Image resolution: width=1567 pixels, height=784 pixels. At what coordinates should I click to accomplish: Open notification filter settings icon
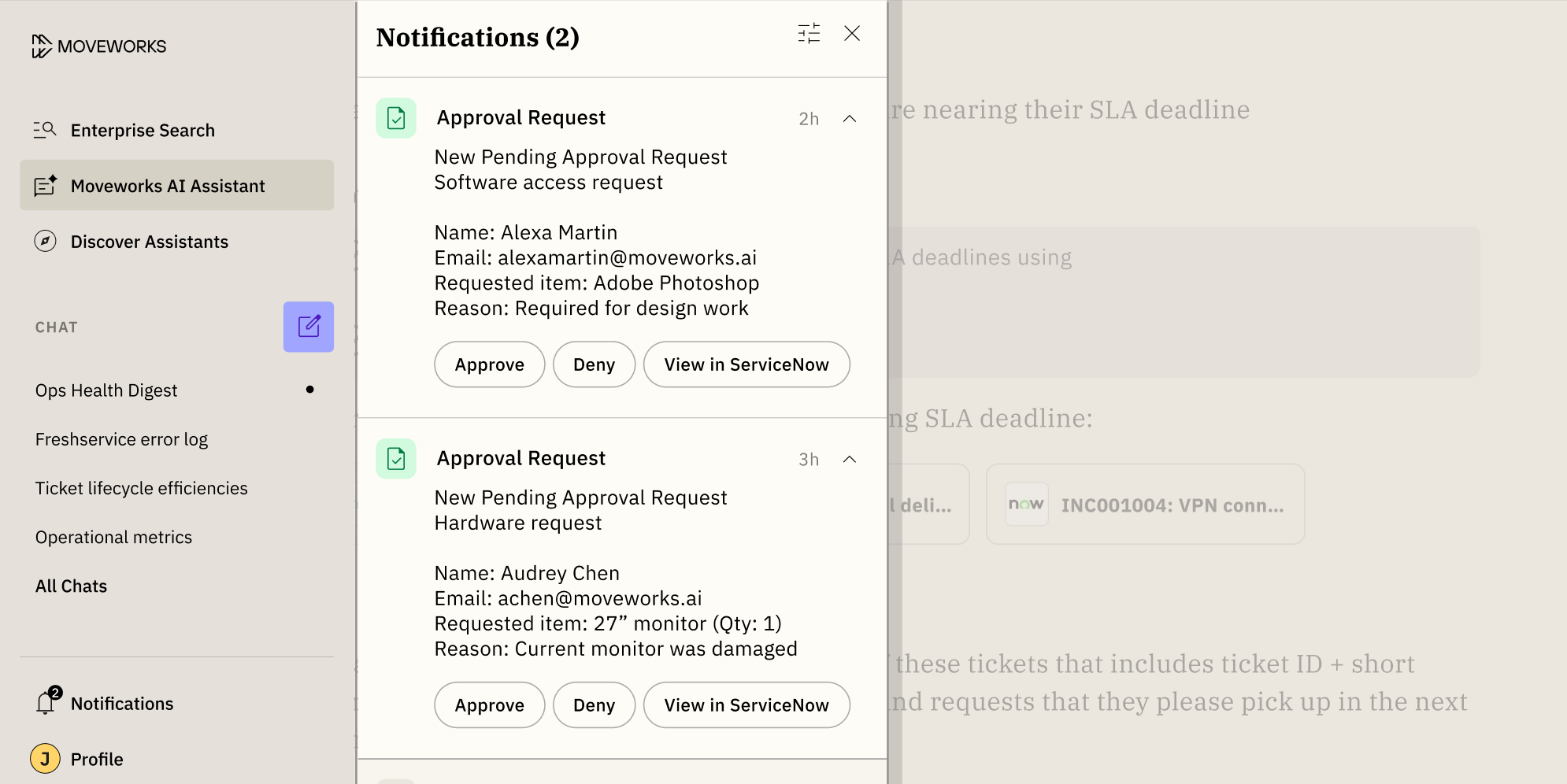click(807, 33)
